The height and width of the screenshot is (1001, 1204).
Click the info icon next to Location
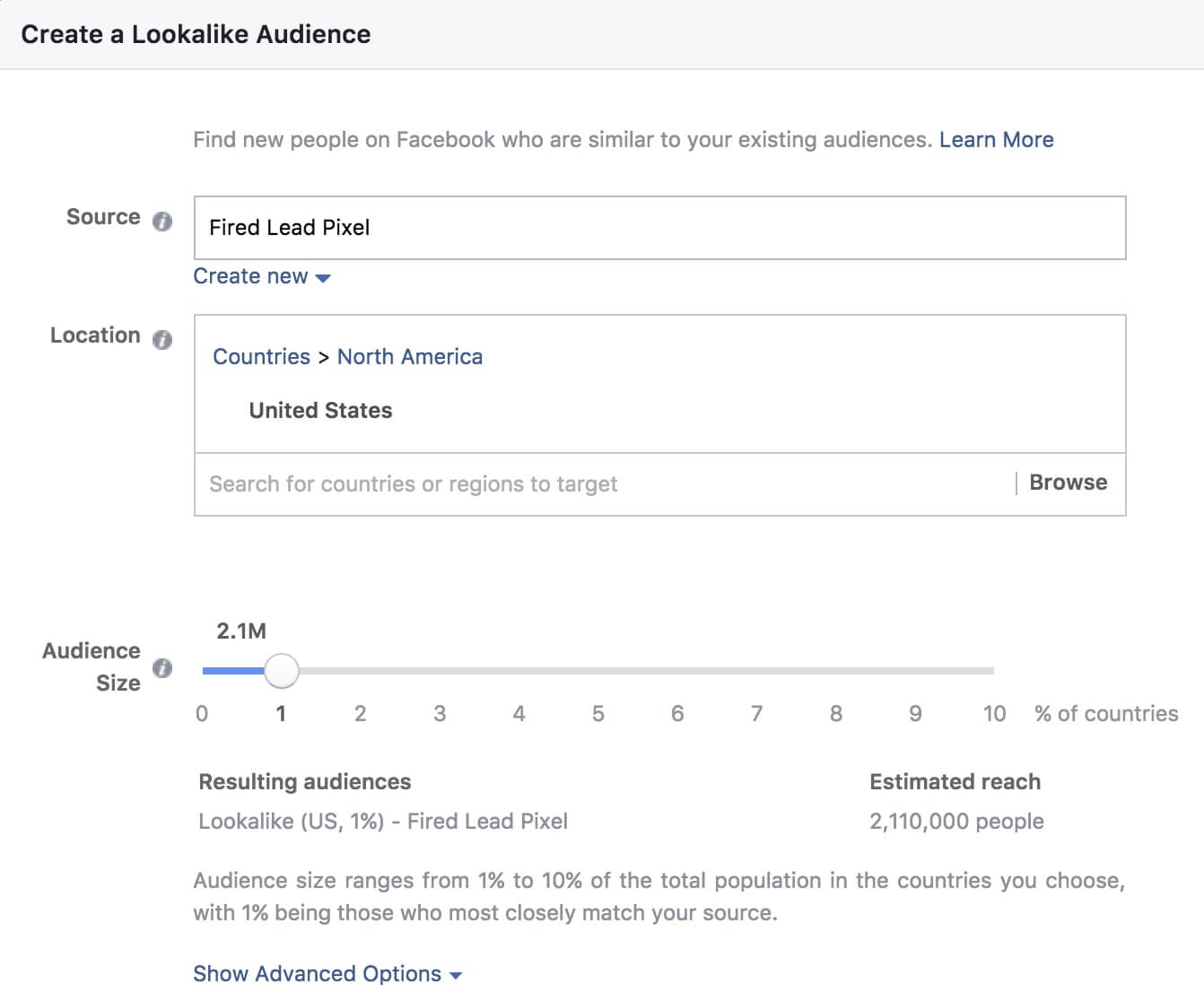pos(162,339)
